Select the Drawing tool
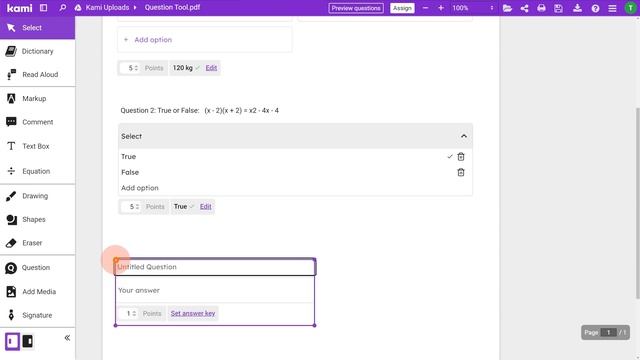This screenshot has height=360, width=640. [38, 196]
